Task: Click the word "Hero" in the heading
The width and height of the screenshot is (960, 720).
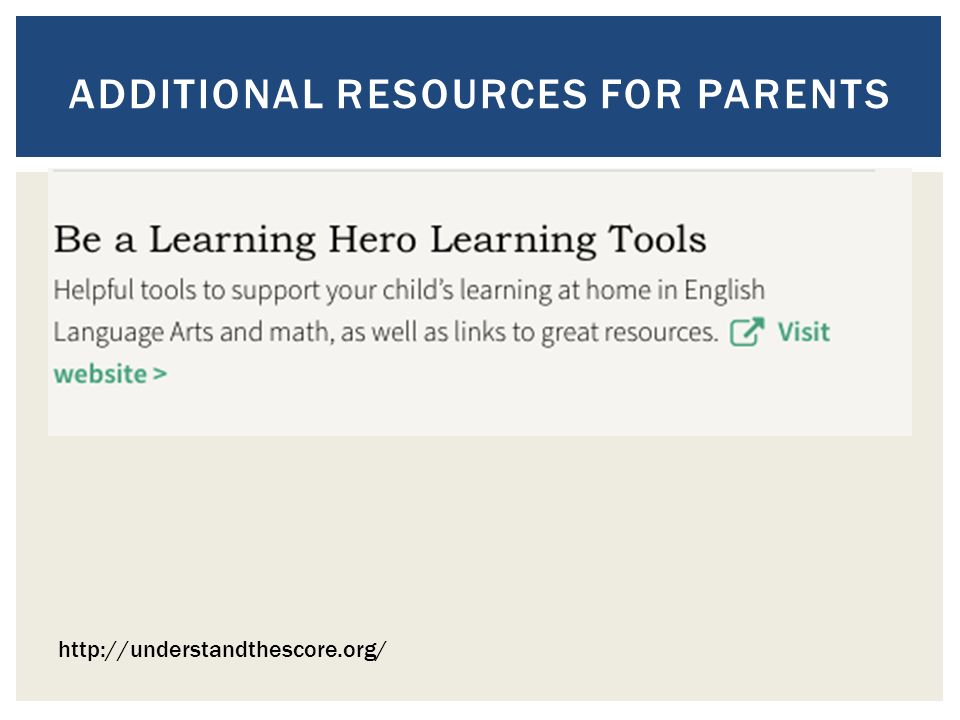Action: click(x=372, y=239)
